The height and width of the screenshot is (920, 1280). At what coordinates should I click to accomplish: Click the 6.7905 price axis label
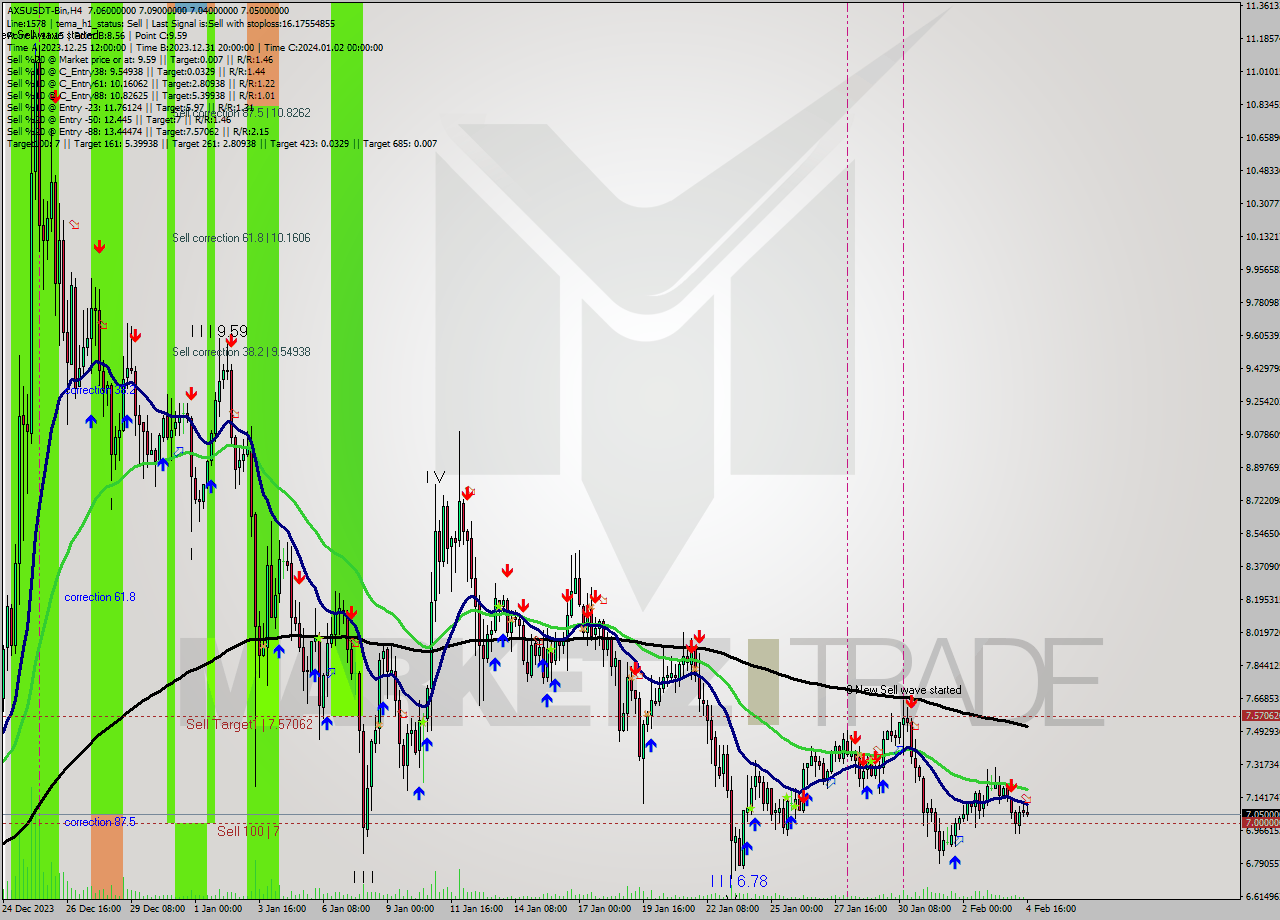point(1262,864)
